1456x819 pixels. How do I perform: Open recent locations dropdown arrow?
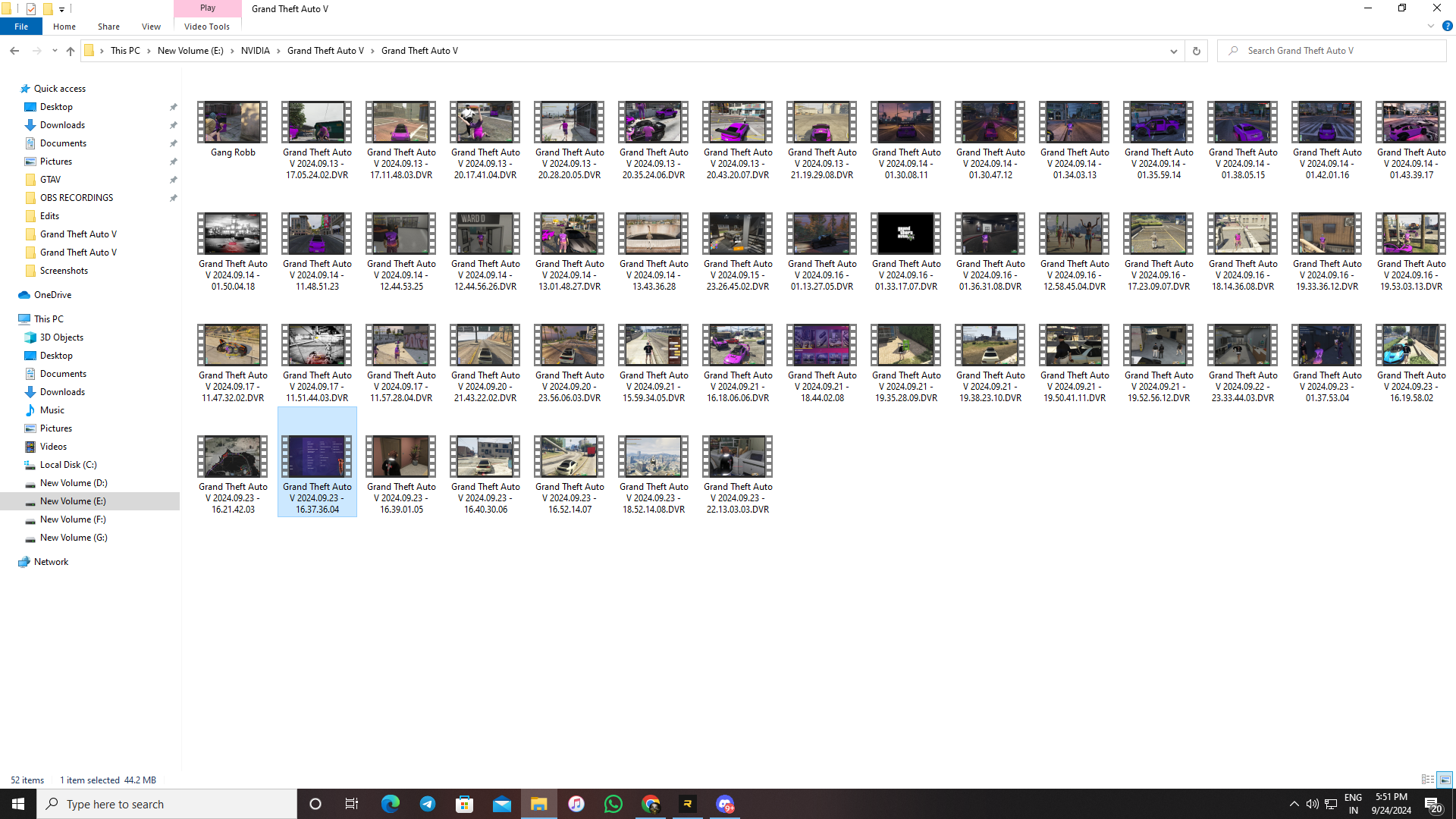55,51
